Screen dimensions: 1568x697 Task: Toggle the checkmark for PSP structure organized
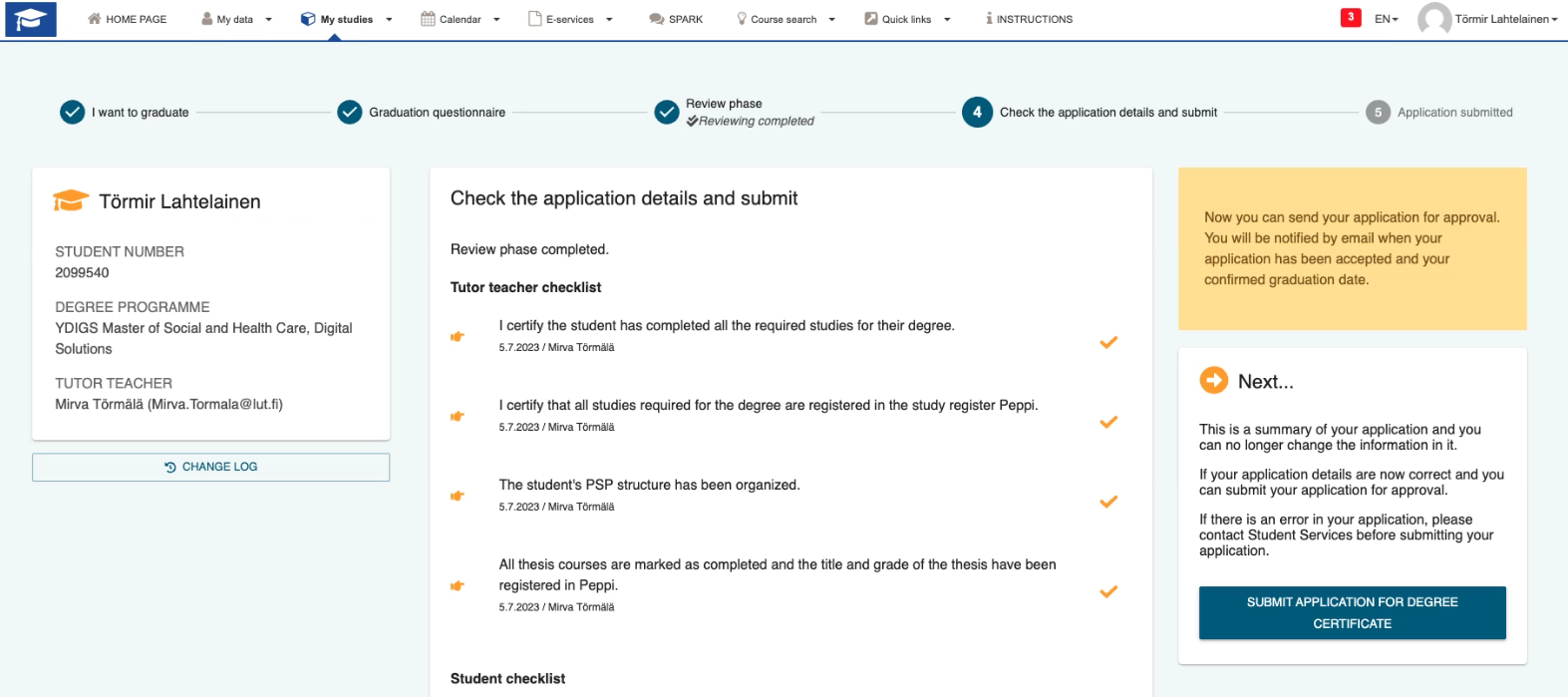tap(1108, 502)
